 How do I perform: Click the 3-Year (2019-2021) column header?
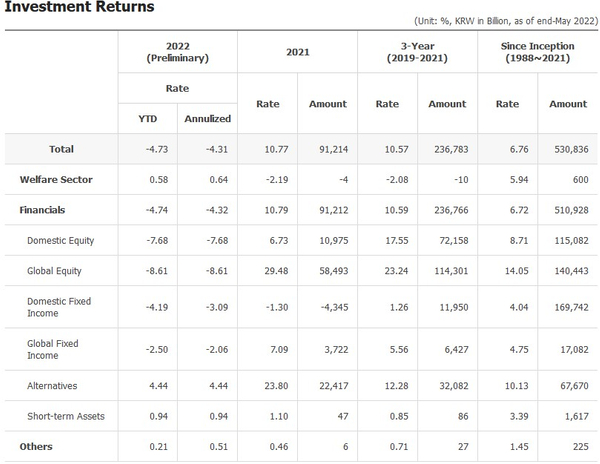[418, 52]
